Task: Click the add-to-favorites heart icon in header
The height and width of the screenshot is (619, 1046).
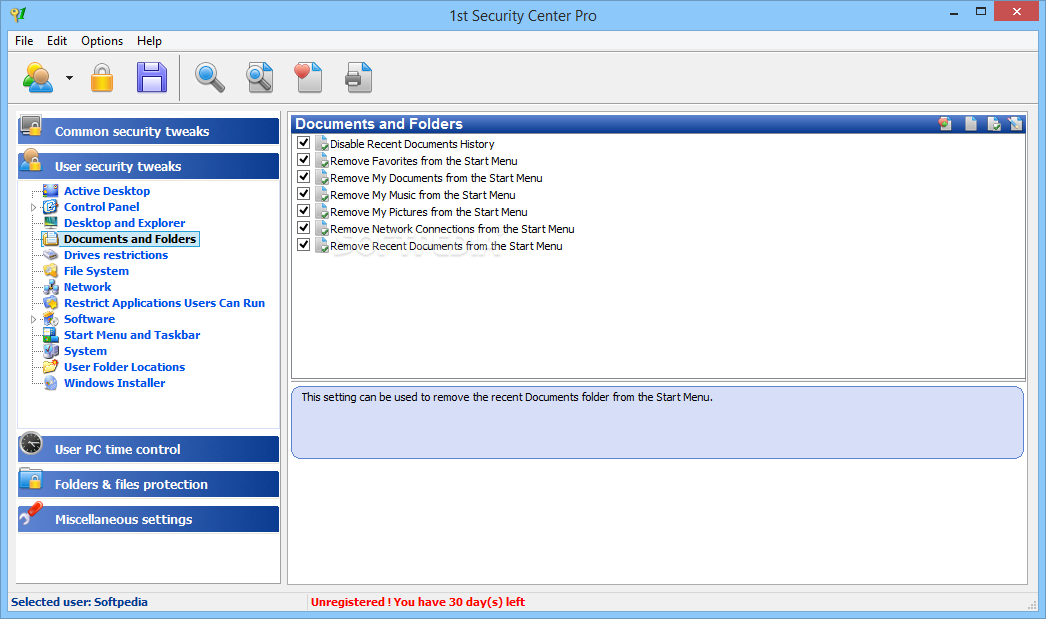Action: [945, 123]
